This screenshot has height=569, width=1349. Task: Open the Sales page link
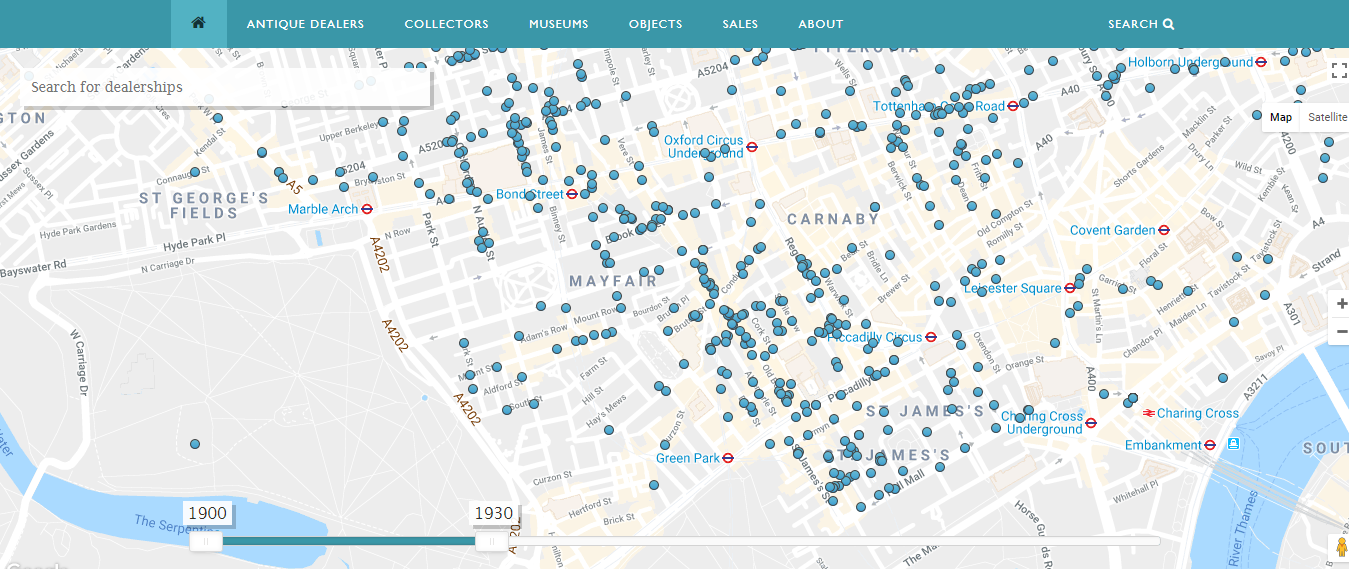point(740,24)
